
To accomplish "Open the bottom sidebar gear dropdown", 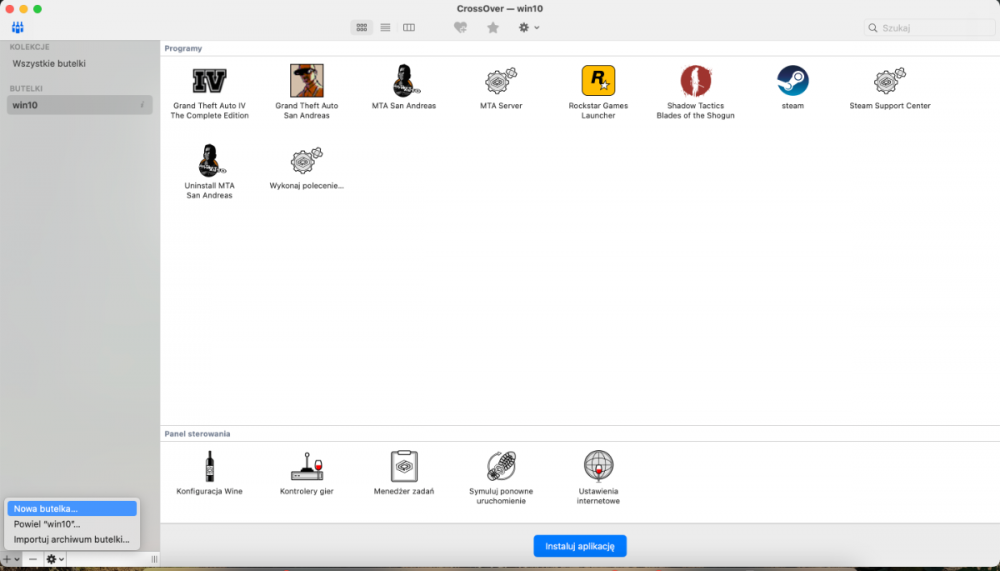I will pyautogui.click(x=55, y=560).
